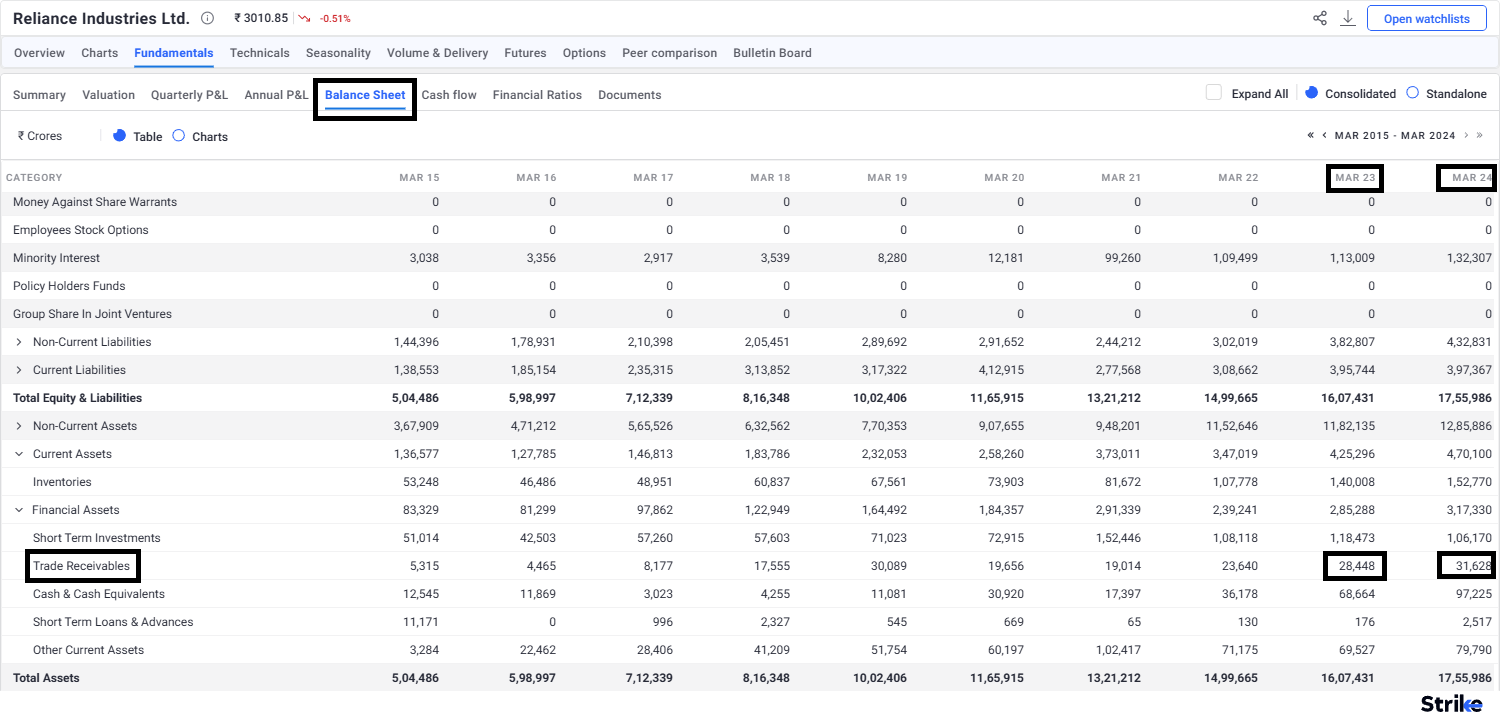Click the Other Current Assets row label
Viewport: 1500px width, 726px height.
[x=88, y=650]
